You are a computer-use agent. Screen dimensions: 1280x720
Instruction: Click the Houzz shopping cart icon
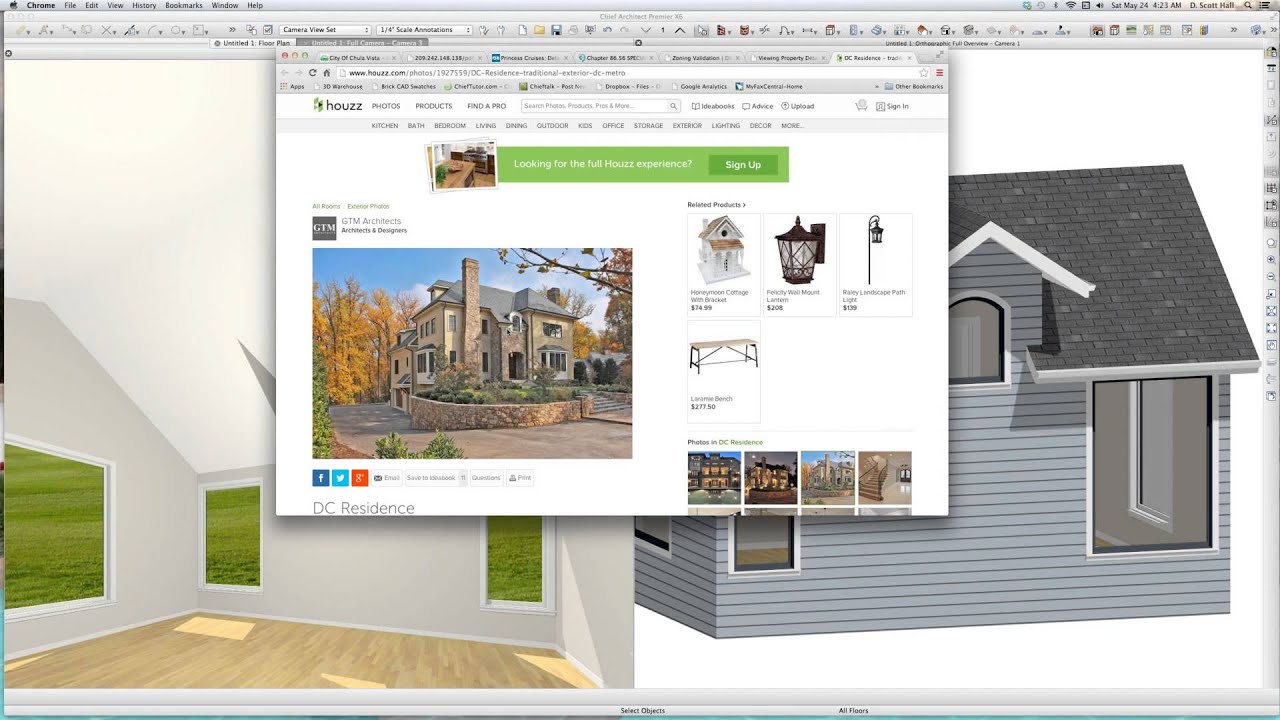point(861,106)
